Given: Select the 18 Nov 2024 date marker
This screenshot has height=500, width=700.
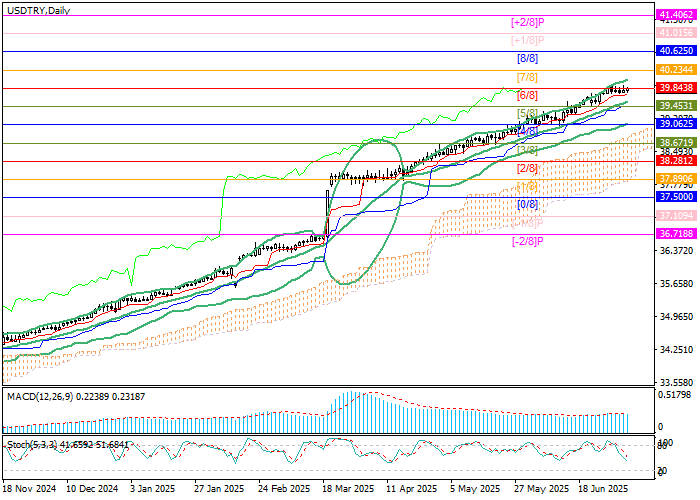Looking at the screenshot, I should coord(30,491).
